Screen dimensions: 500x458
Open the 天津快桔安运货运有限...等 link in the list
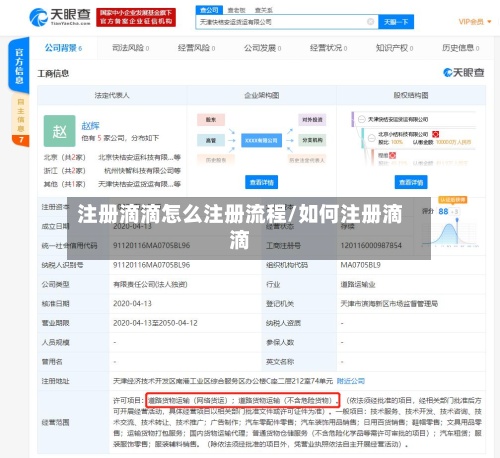coord(139,184)
